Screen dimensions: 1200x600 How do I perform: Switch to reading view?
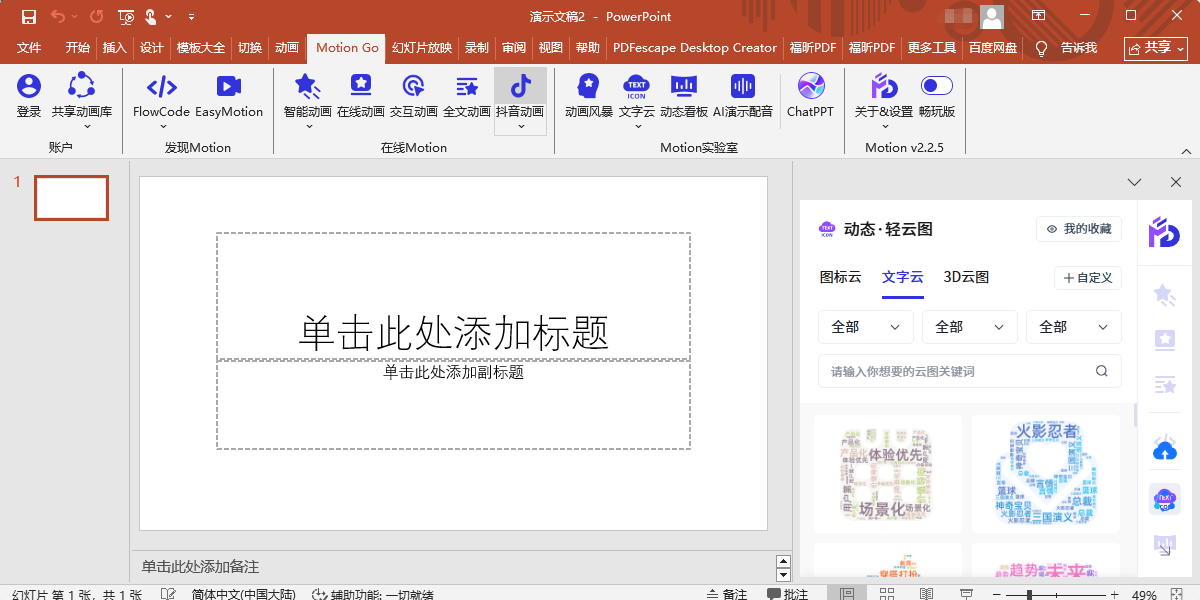926,594
